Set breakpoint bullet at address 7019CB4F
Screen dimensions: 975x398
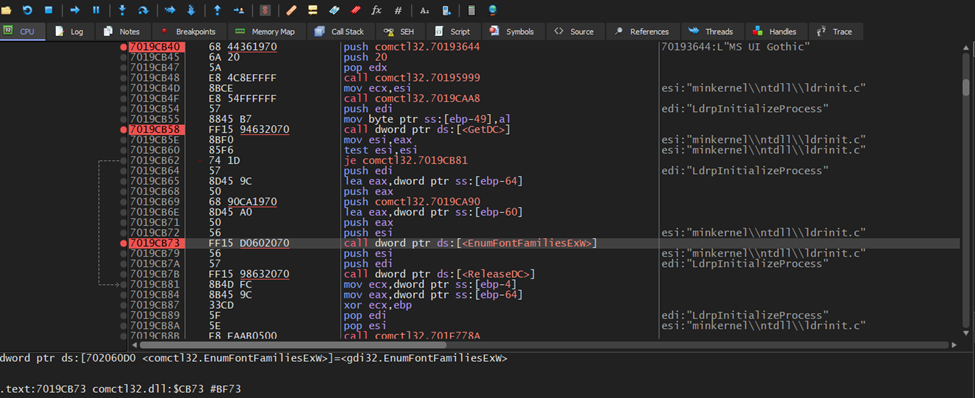[x=124, y=98]
